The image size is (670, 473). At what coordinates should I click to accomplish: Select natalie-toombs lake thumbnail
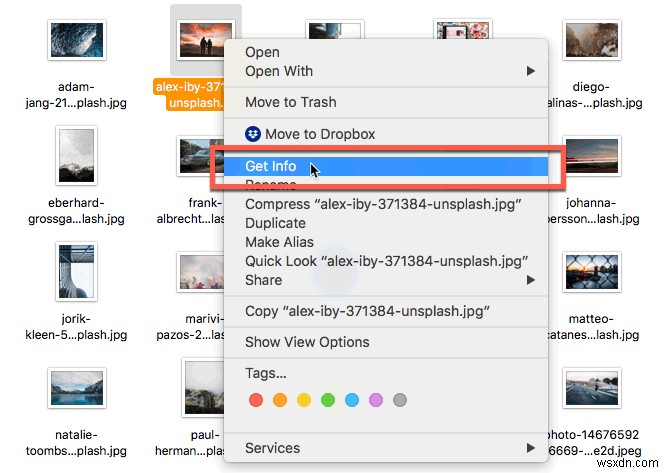pyautogui.click(x=76, y=388)
